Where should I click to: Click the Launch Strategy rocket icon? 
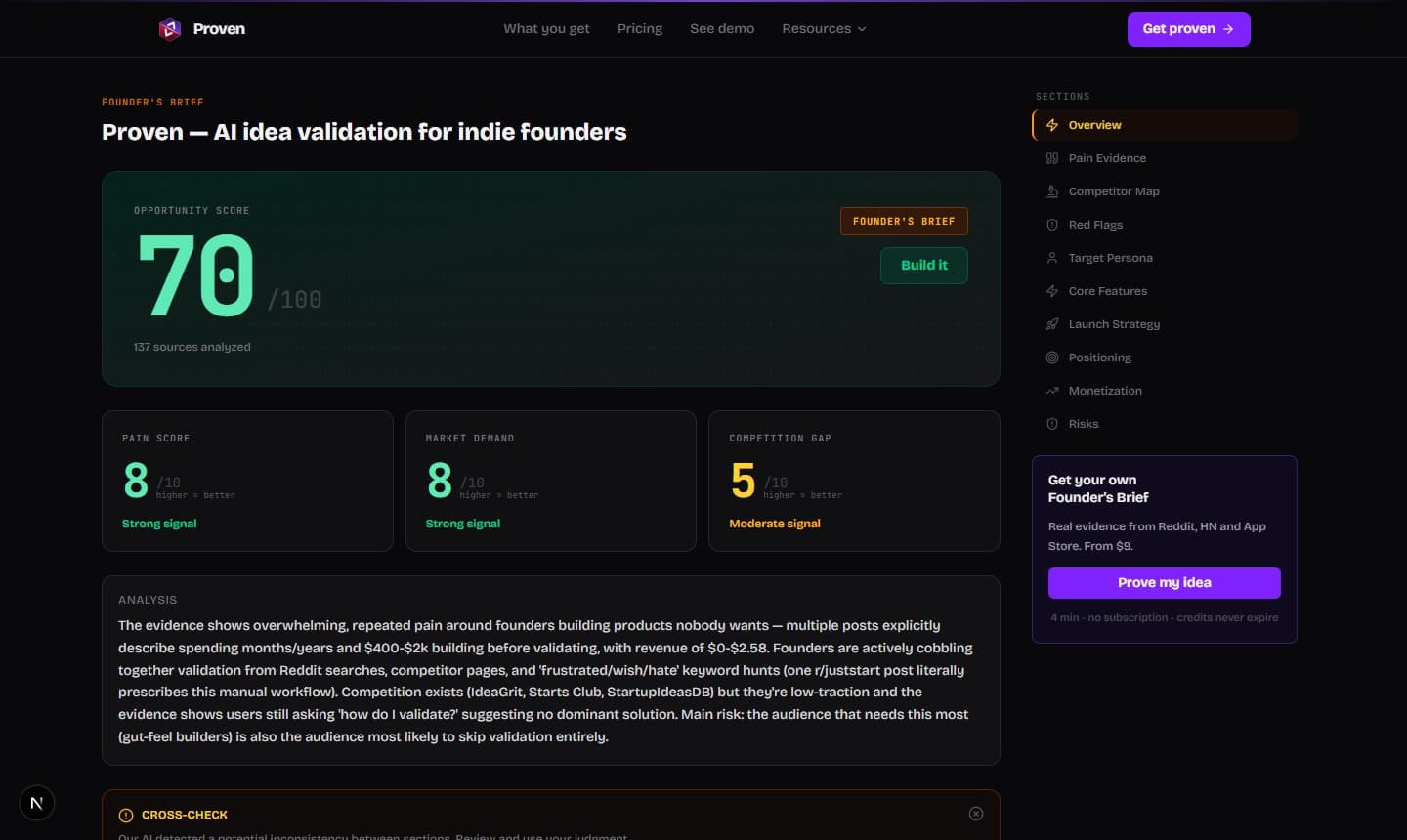tap(1052, 324)
